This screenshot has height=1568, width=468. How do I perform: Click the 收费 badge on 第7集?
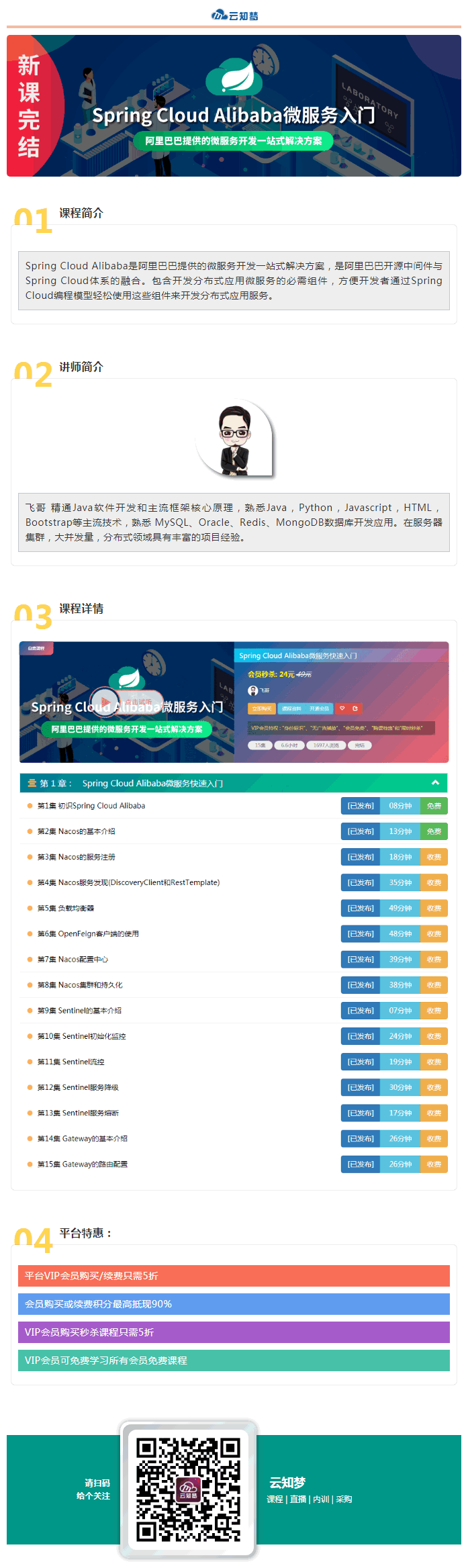pyautogui.click(x=434, y=959)
